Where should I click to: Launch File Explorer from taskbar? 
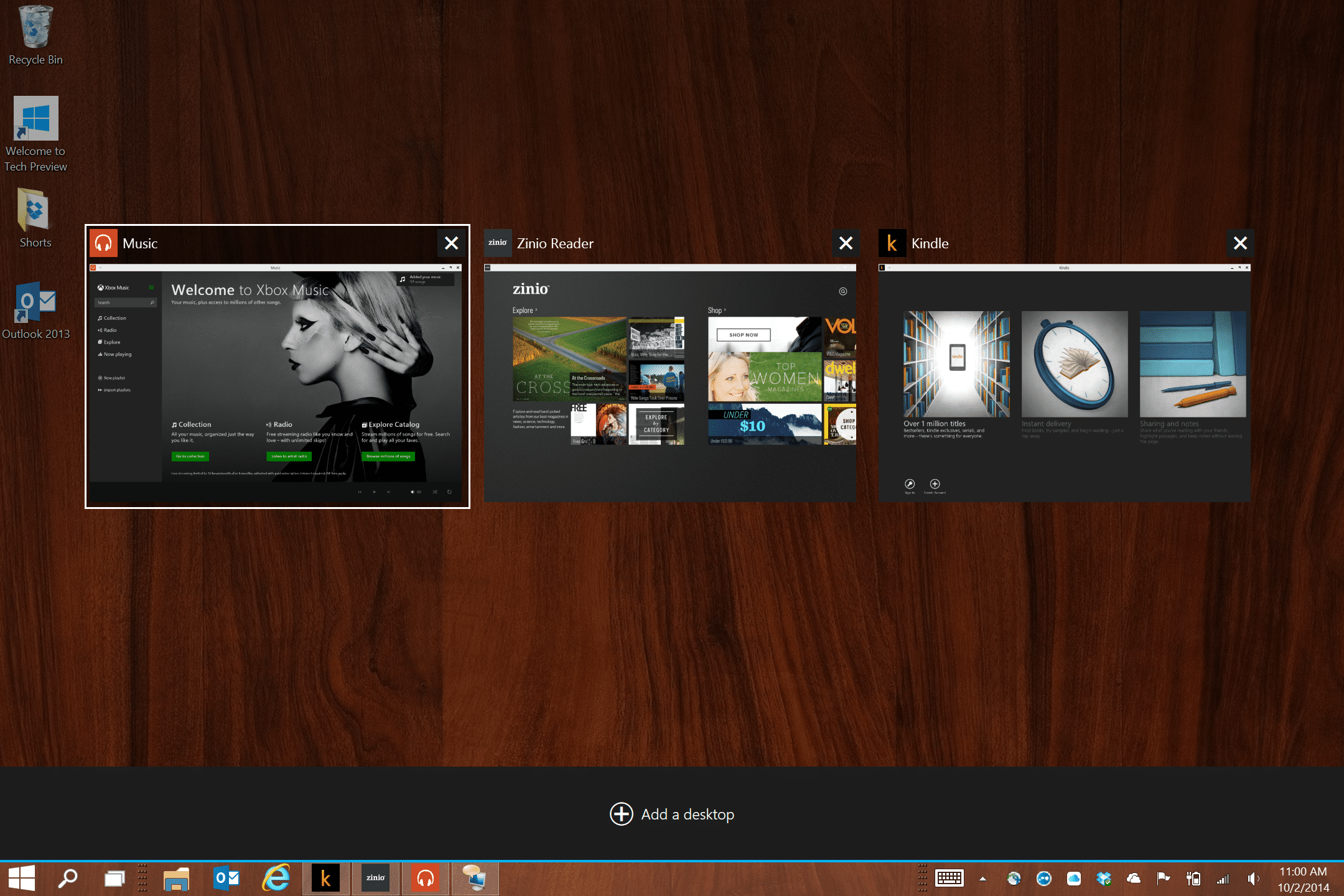pos(176,879)
